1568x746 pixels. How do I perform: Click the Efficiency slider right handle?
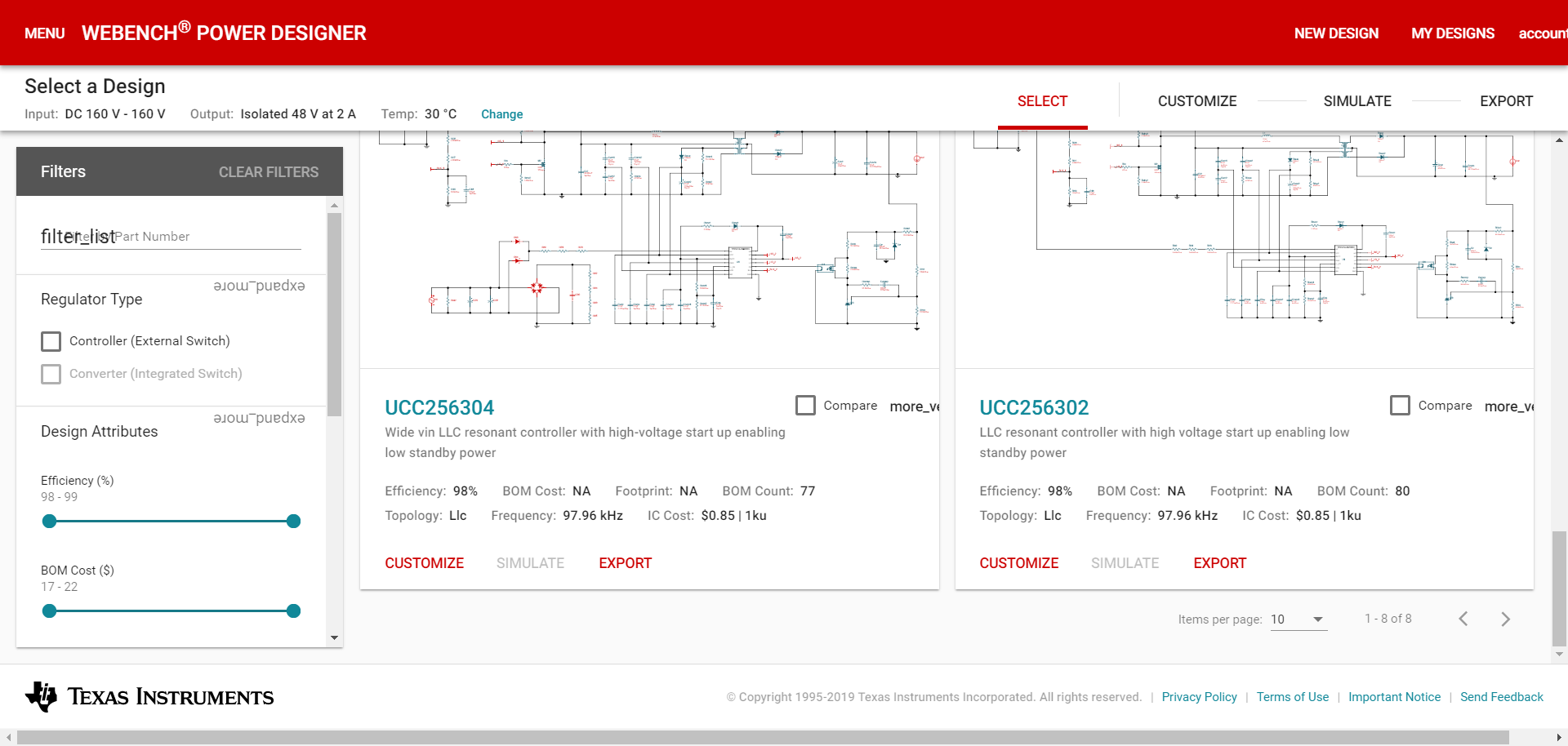tap(293, 522)
